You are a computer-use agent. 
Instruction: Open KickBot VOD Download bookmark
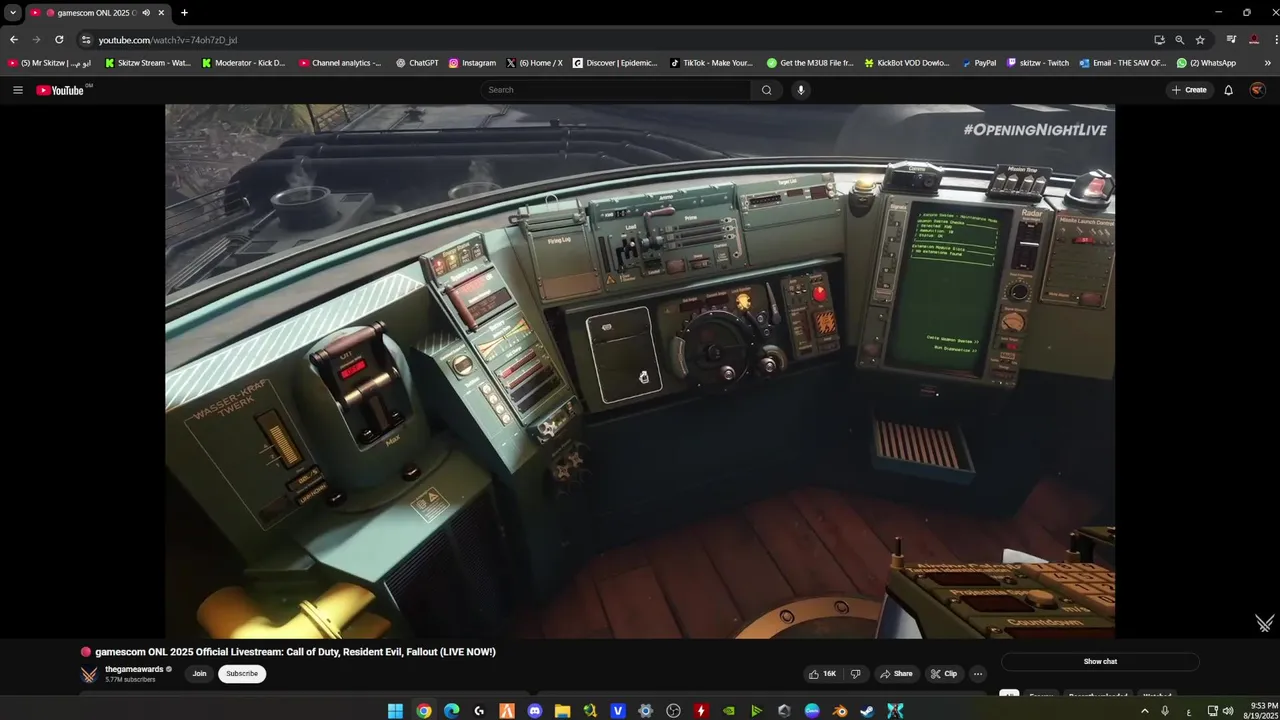point(906,63)
